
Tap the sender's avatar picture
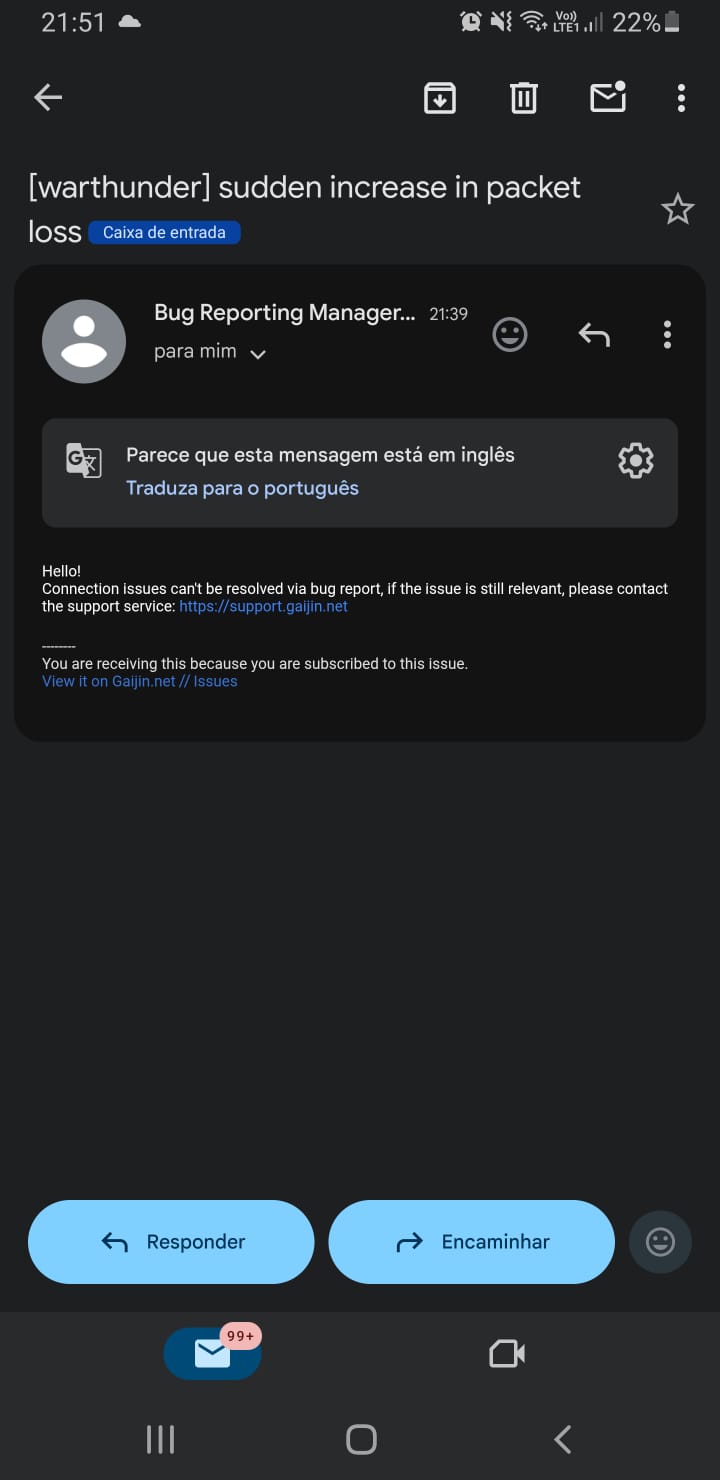pos(84,341)
